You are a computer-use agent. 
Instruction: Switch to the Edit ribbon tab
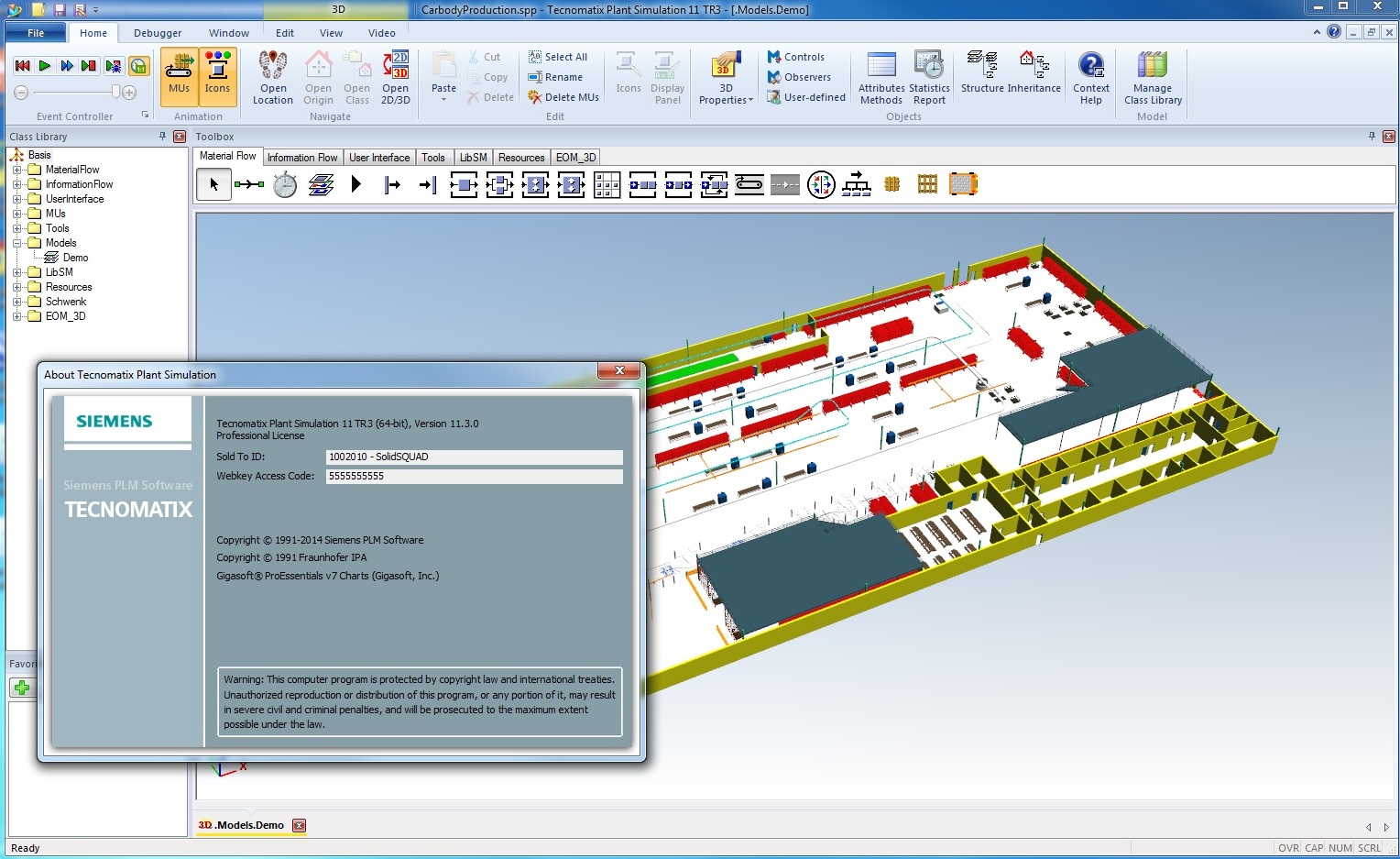(x=285, y=33)
